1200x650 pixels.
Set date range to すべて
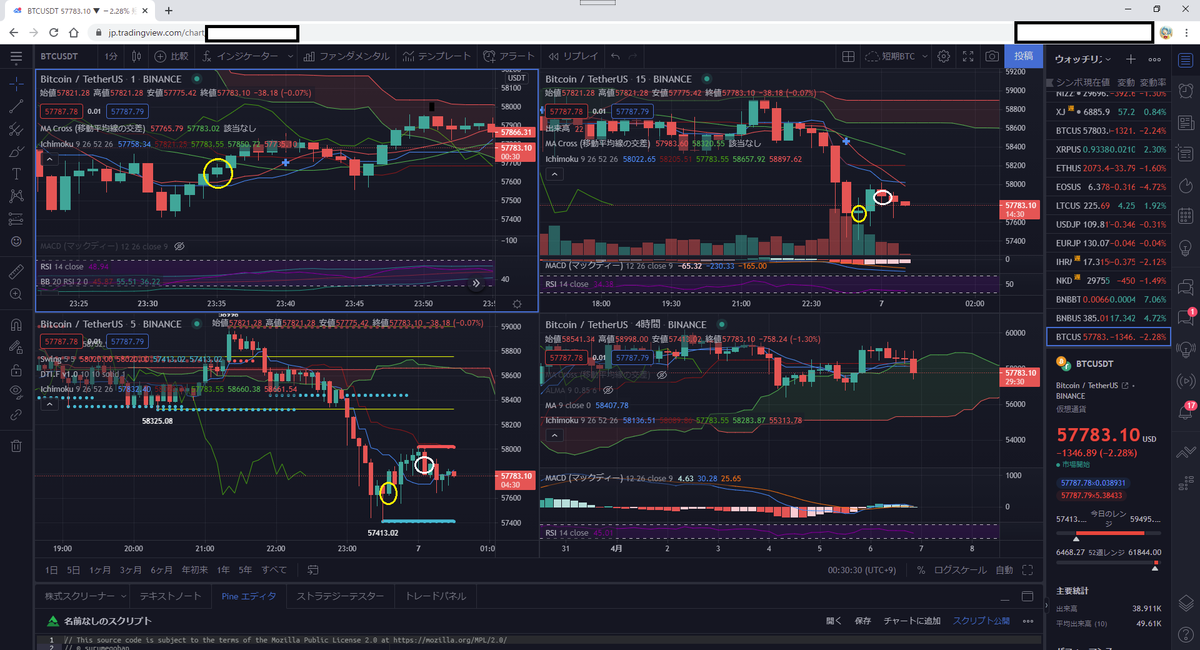pos(273,569)
